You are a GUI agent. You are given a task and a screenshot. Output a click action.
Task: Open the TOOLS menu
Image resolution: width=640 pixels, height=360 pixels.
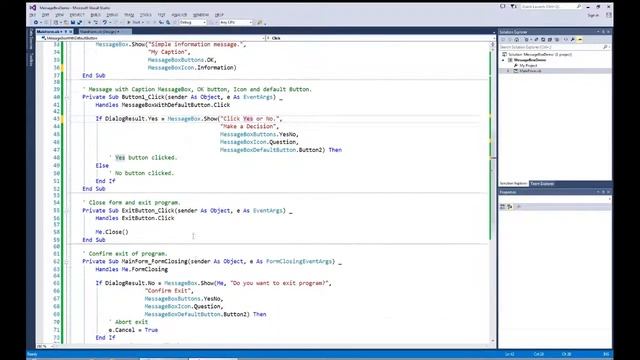coord(146,15)
